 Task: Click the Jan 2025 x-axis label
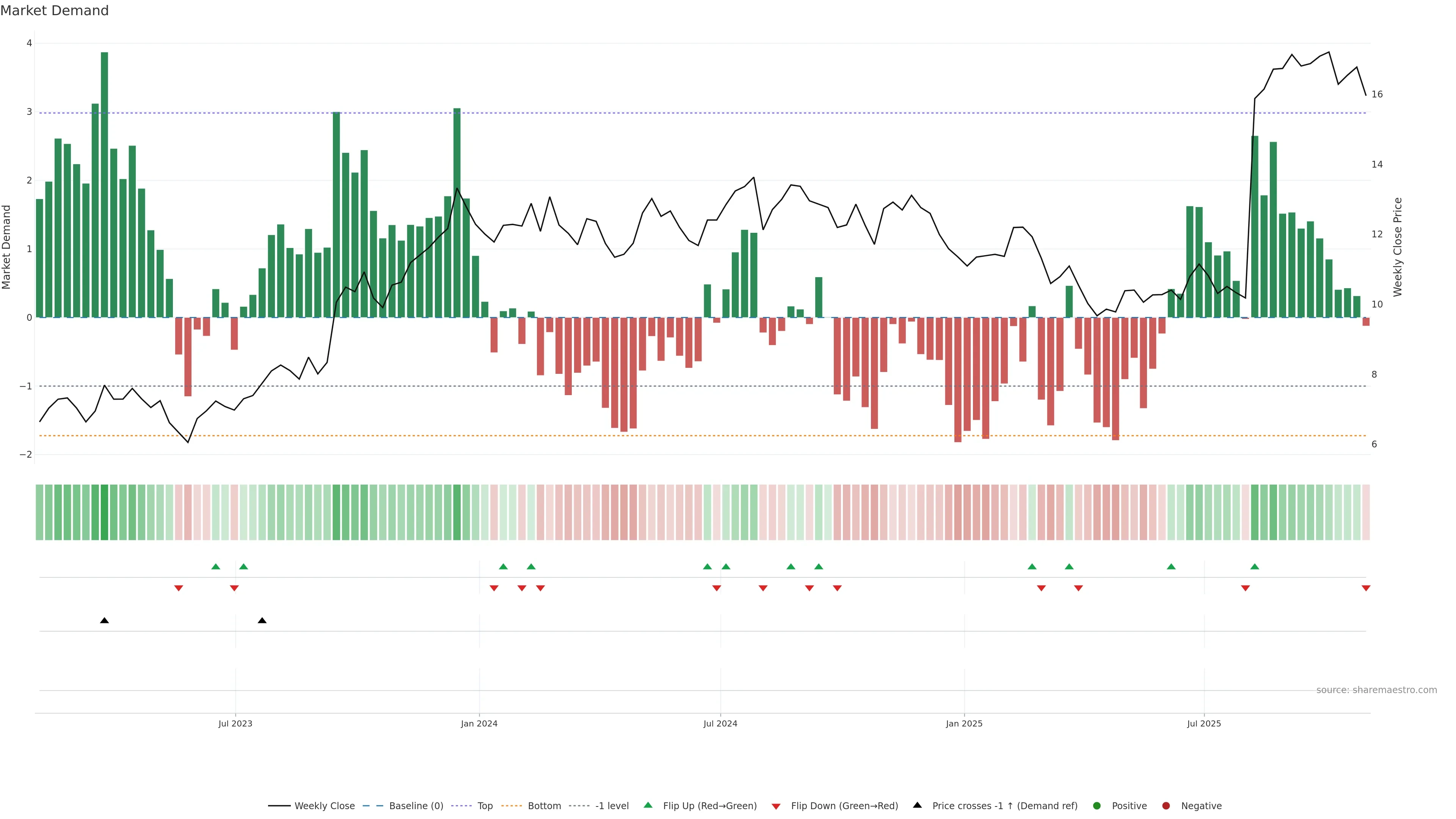(964, 723)
